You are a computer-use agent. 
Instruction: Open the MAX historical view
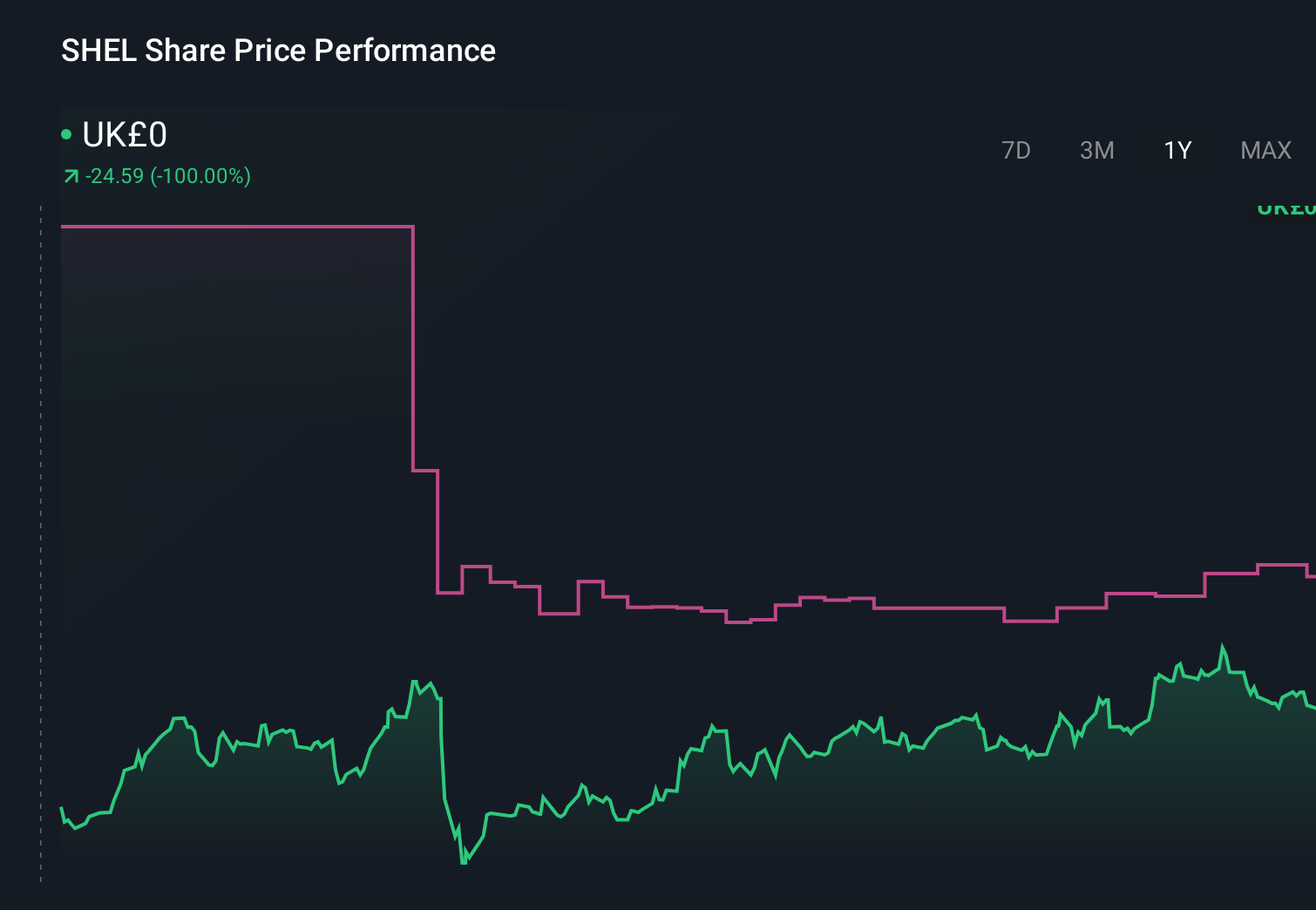[x=1265, y=150]
